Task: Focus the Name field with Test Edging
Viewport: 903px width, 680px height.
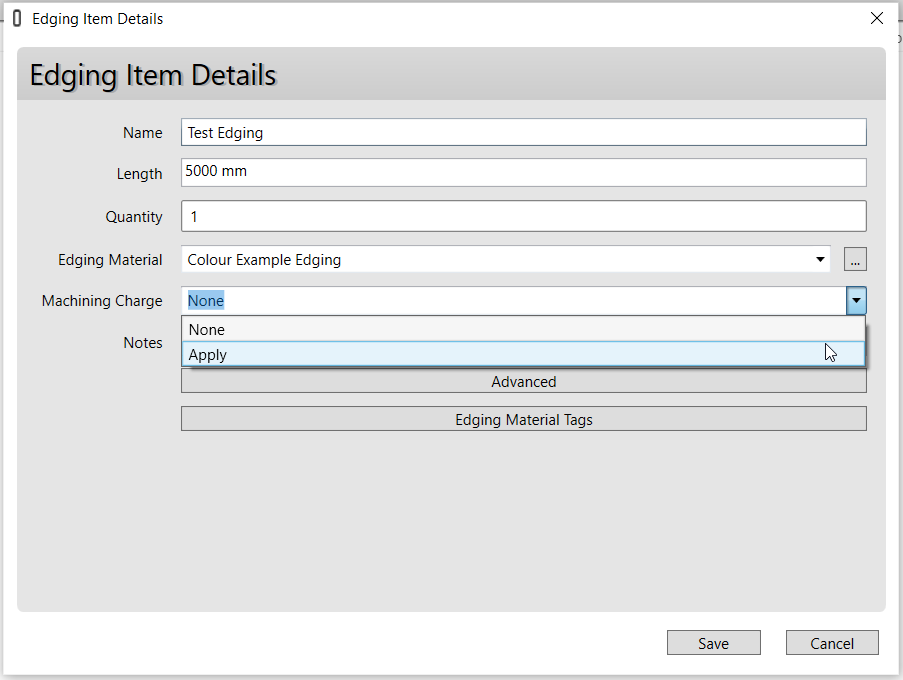Action: tap(523, 132)
